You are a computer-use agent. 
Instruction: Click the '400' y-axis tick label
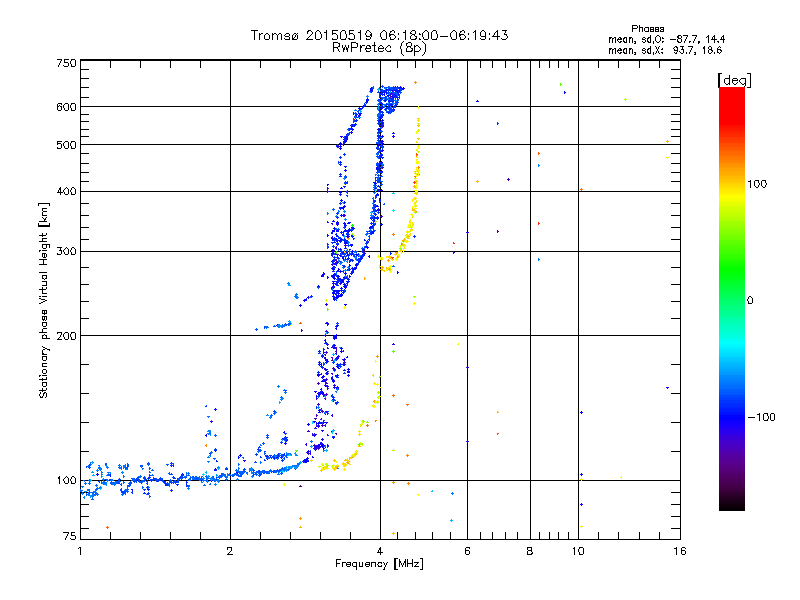[66, 192]
